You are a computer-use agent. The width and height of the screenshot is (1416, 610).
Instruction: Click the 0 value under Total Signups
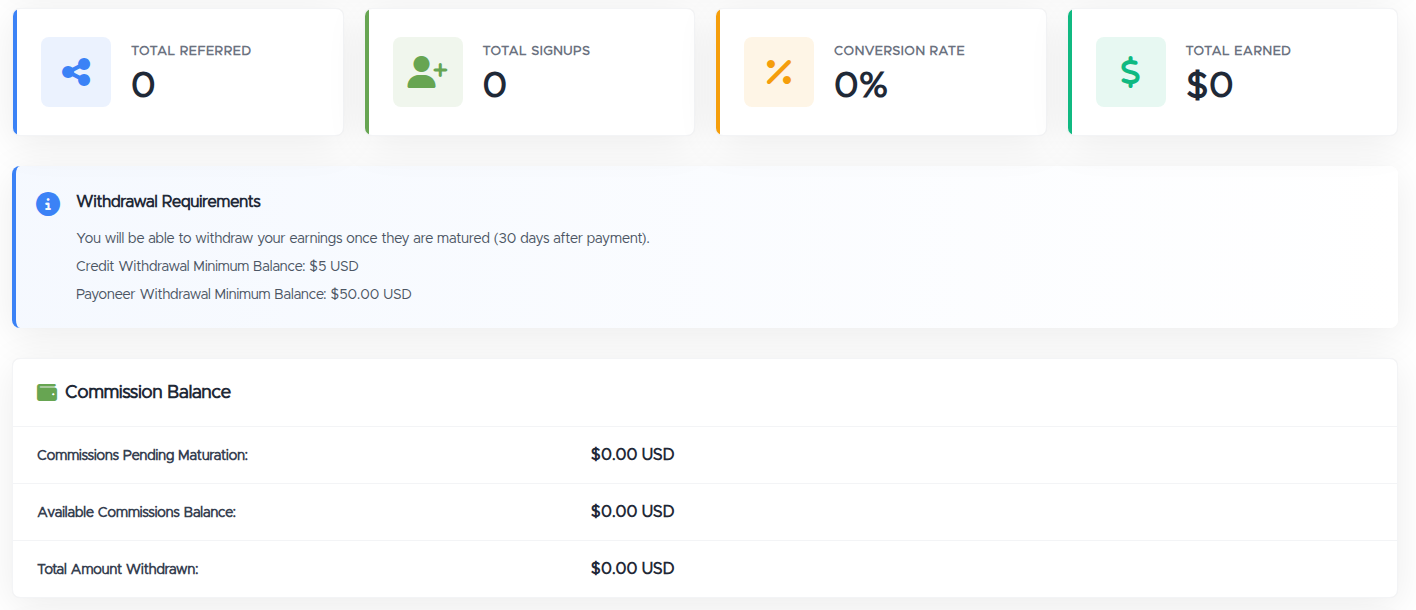(x=494, y=86)
